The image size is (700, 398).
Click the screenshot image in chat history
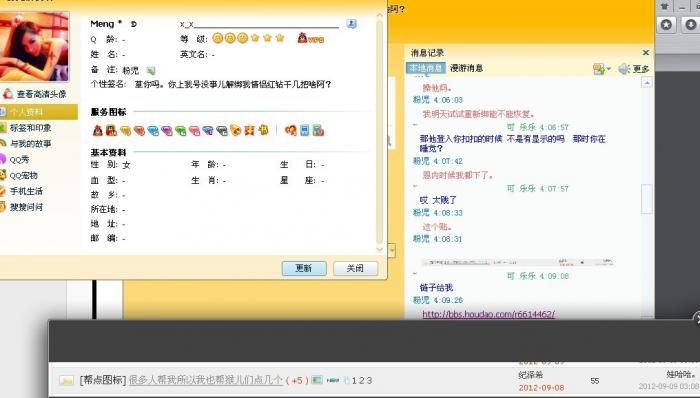point(517,262)
